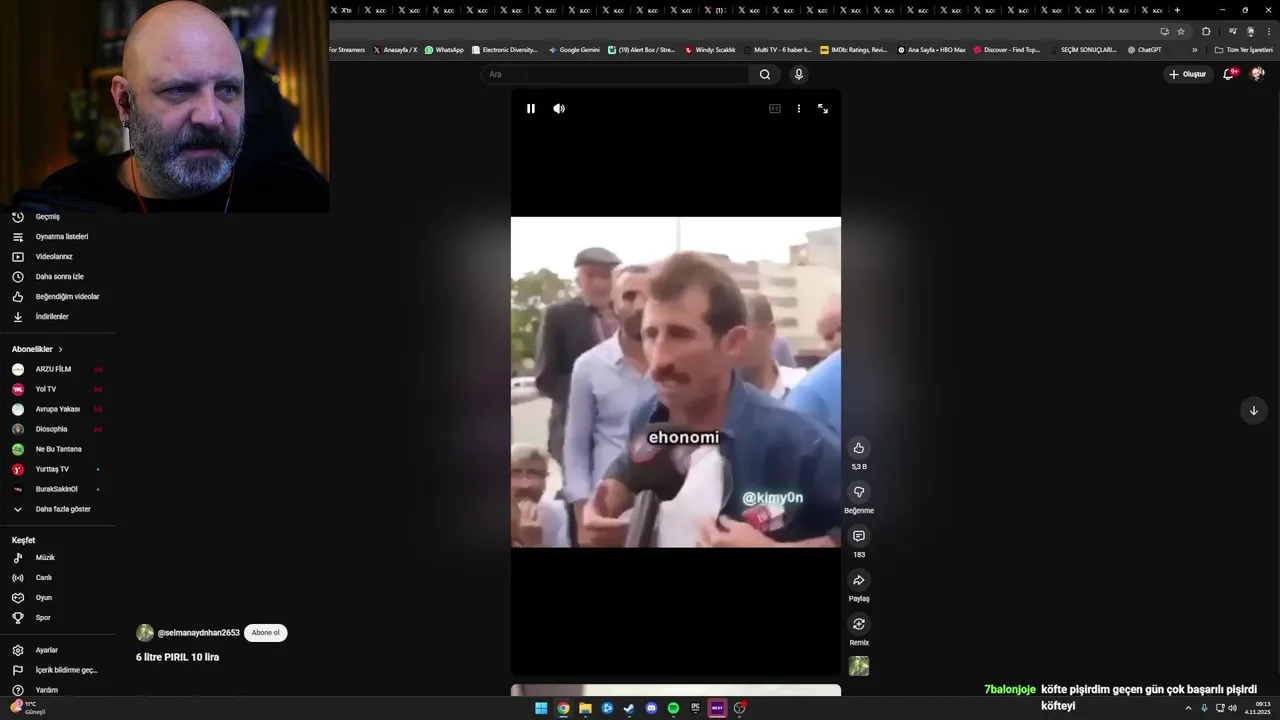
Task: Open Spor under Keşfet
Action: (43, 618)
